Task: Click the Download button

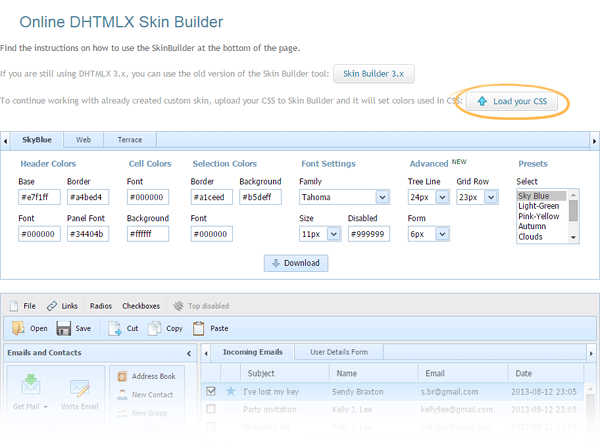Action: (296, 263)
